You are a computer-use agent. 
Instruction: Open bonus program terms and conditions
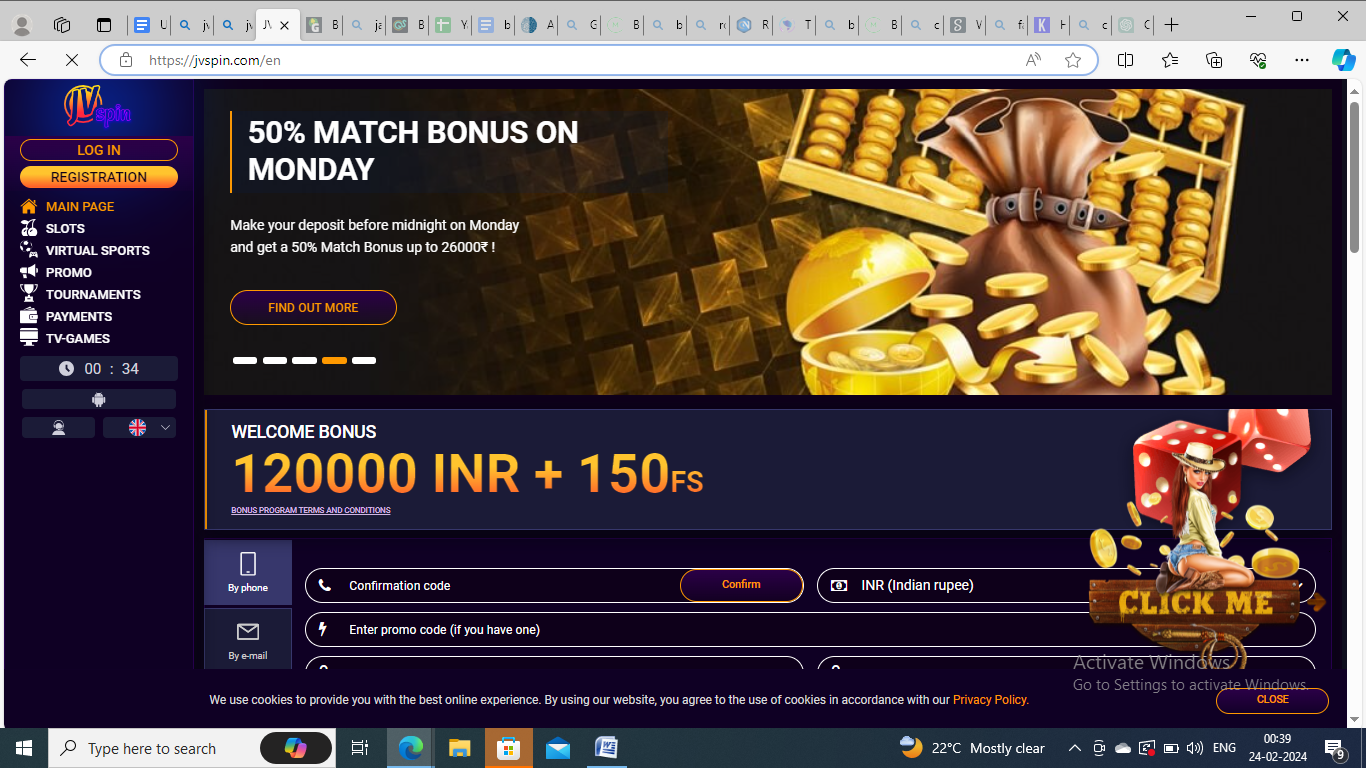[311, 511]
